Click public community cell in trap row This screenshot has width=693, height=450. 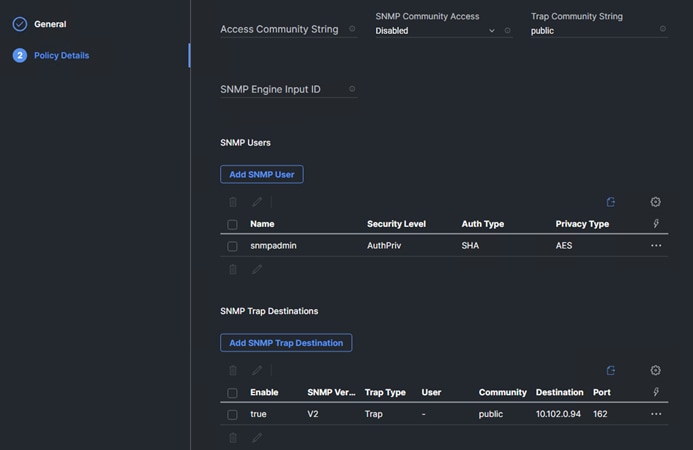pos(491,414)
